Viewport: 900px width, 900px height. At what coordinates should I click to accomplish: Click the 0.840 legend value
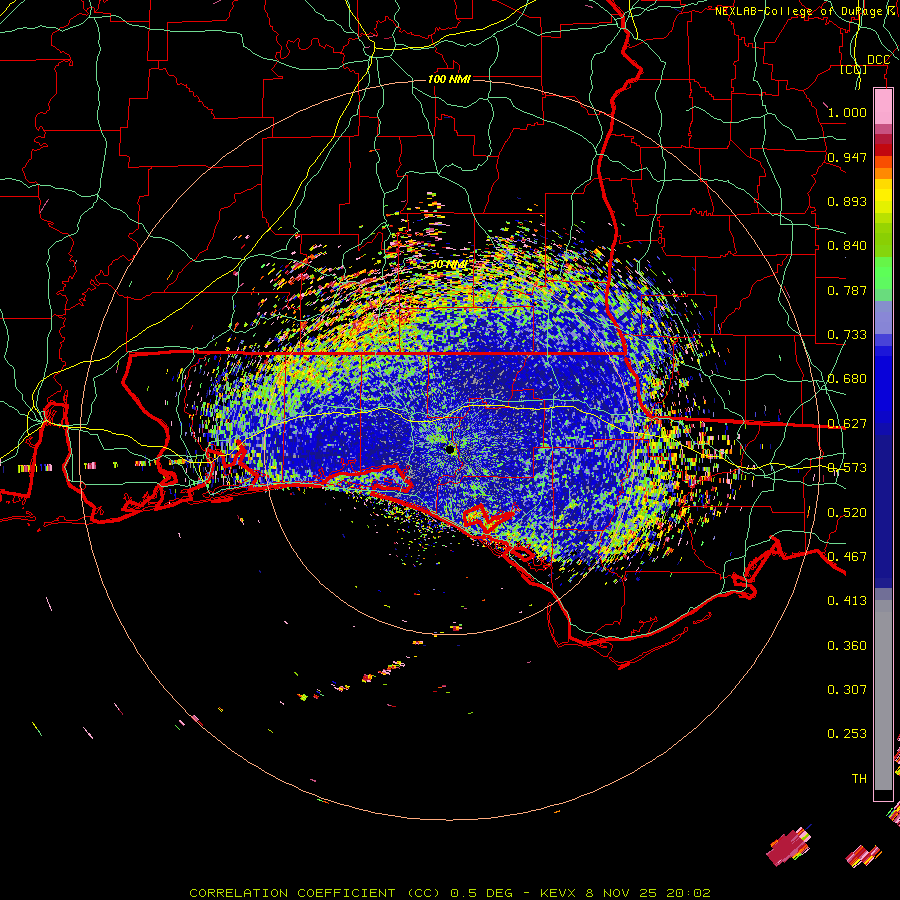tap(847, 246)
